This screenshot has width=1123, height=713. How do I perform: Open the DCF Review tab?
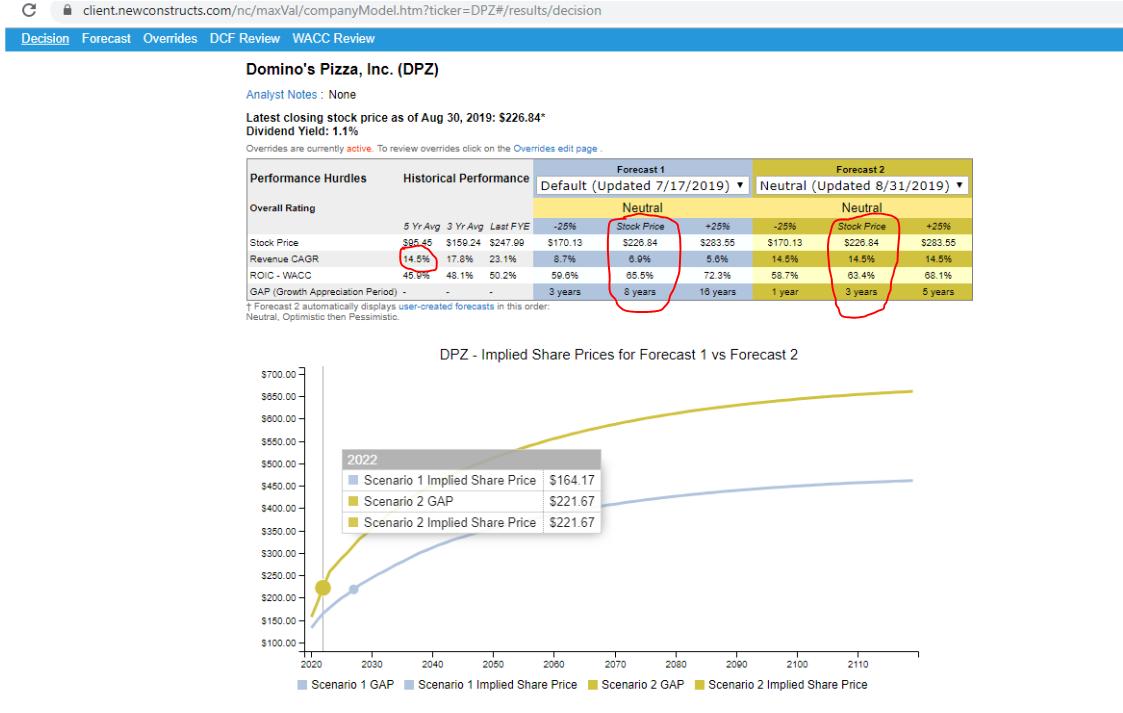244,39
